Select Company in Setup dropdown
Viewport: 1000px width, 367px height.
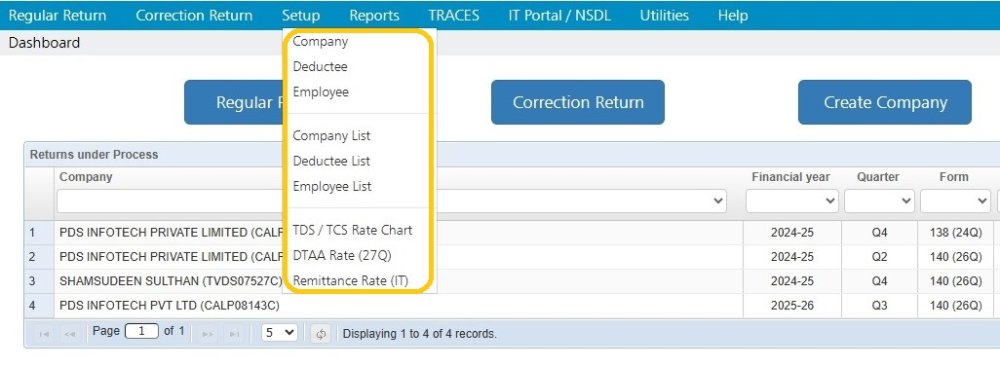click(320, 41)
